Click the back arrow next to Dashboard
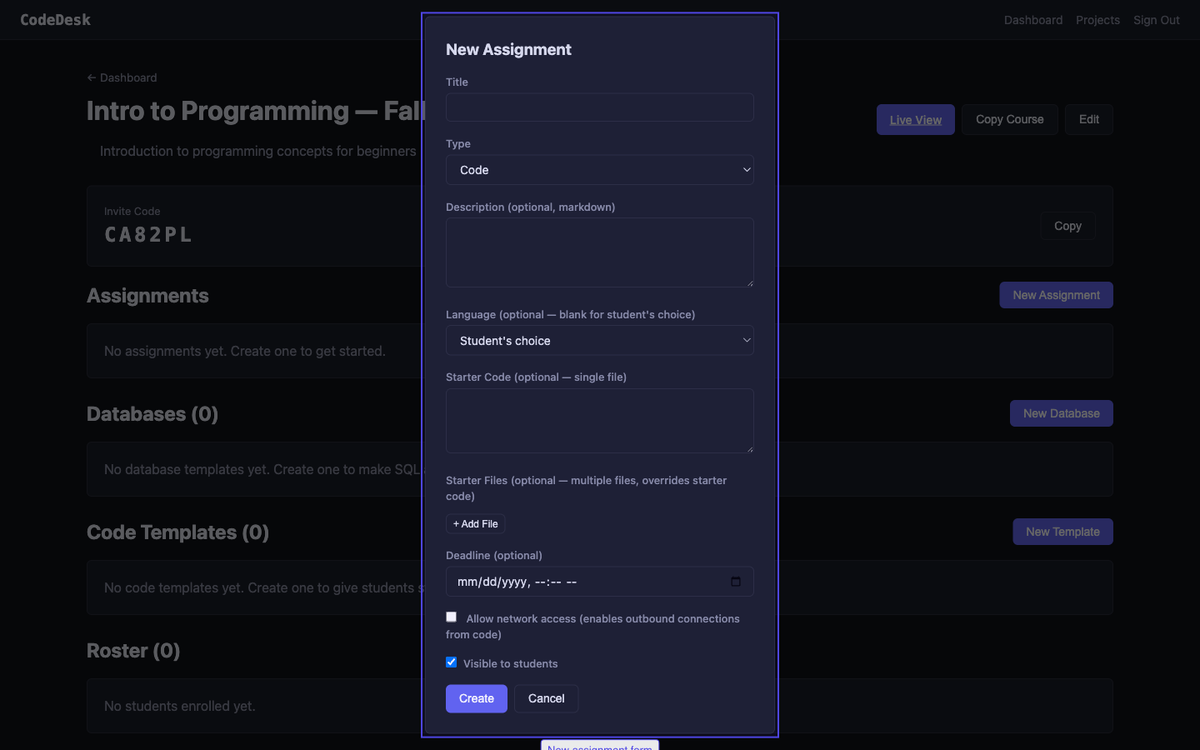The height and width of the screenshot is (750, 1200). (x=91, y=77)
